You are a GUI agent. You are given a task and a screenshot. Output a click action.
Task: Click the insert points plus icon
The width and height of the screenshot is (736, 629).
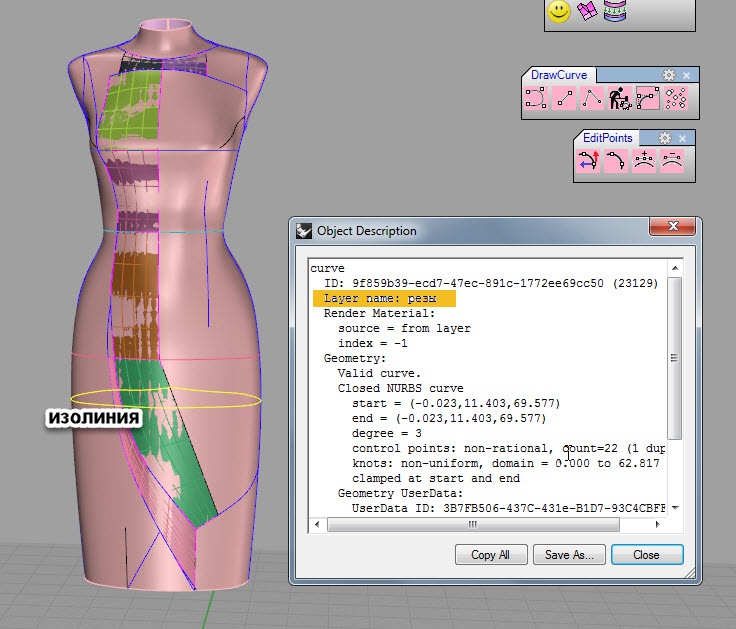(644, 163)
